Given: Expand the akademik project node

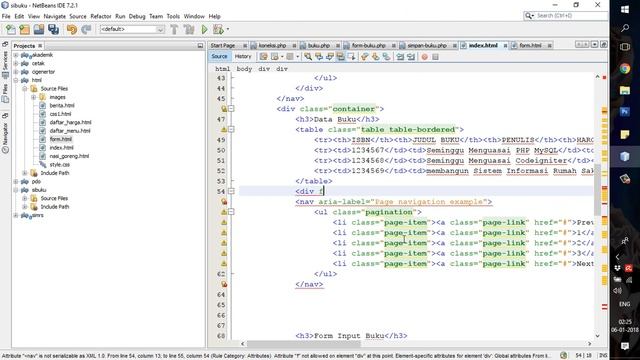Looking at the screenshot, I should (16, 55).
